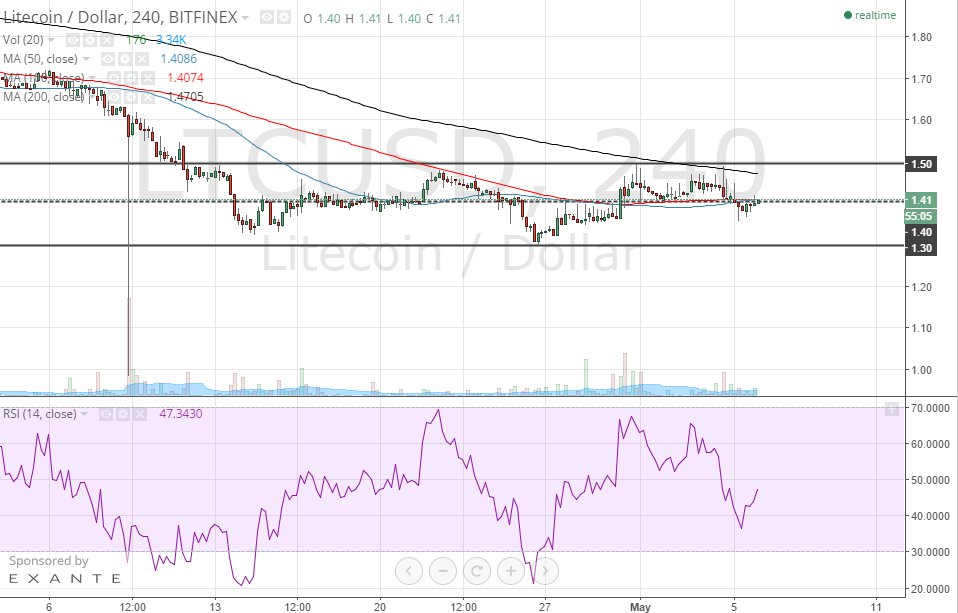Click the Vol (20) legend label
This screenshot has height=613, width=958.
click(x=23, y=40)
